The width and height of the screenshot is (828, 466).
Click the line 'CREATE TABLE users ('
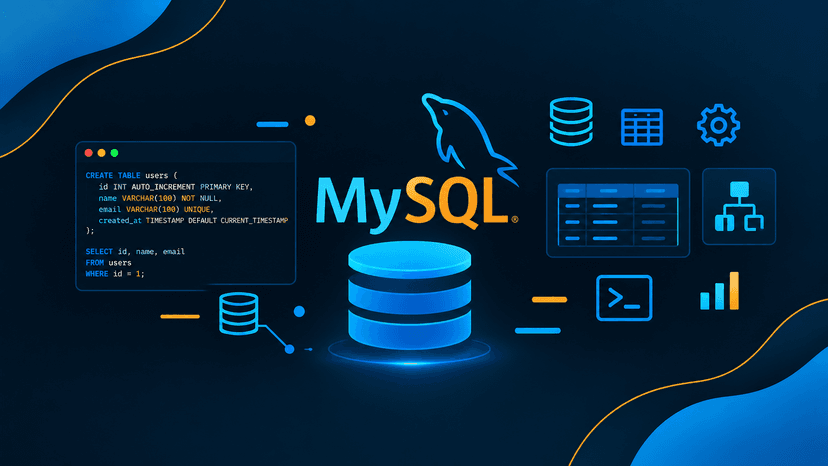click(131, 175)
